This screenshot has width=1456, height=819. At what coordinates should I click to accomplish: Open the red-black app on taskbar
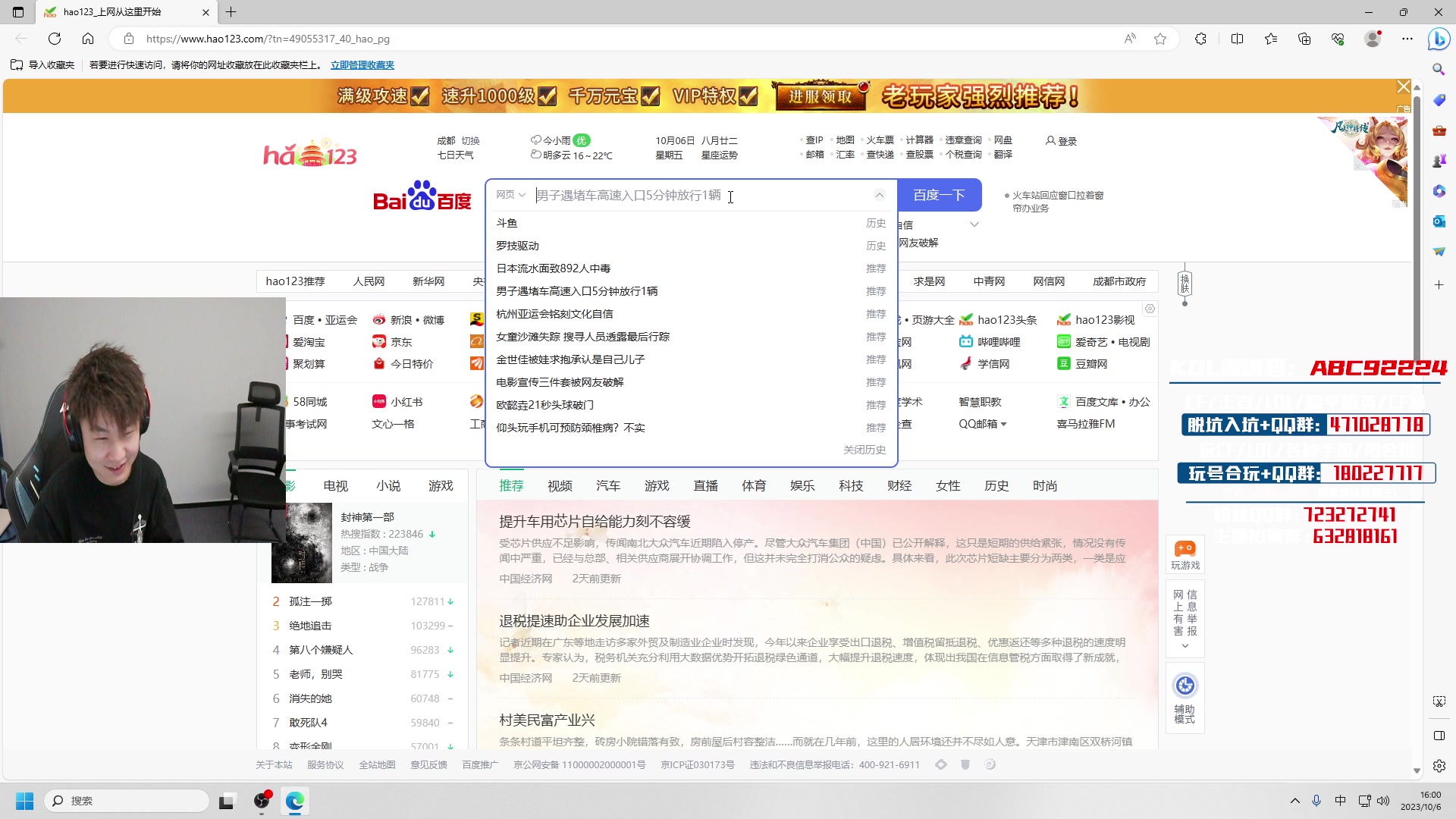(x=262, y=801)
